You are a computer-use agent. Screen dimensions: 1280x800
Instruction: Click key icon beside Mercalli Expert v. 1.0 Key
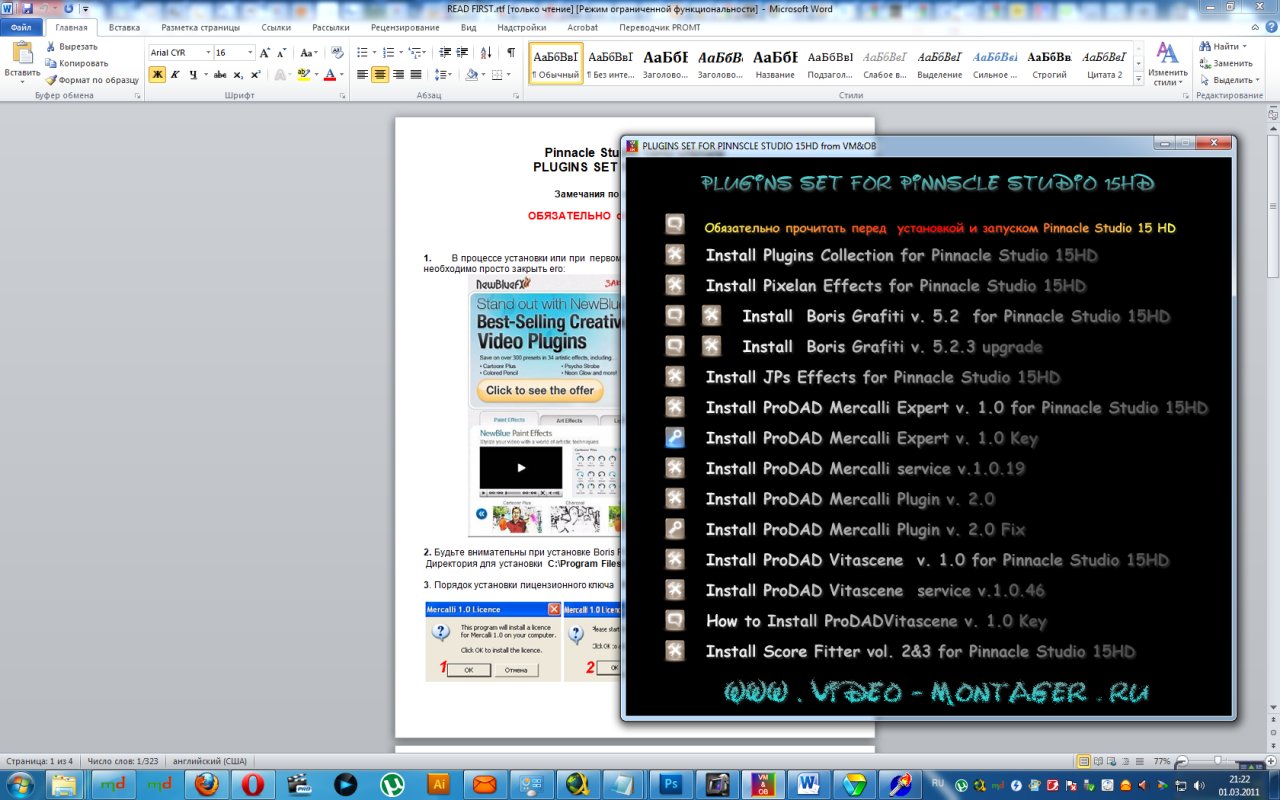tap(675, 438)
